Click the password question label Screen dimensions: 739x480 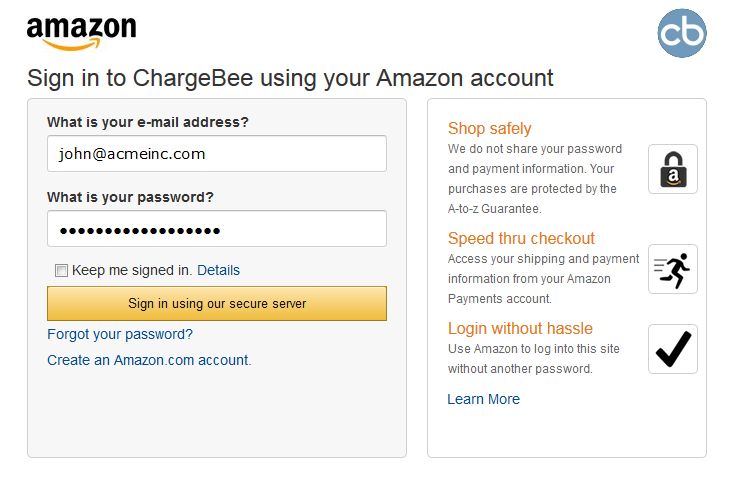coord(130,197)
